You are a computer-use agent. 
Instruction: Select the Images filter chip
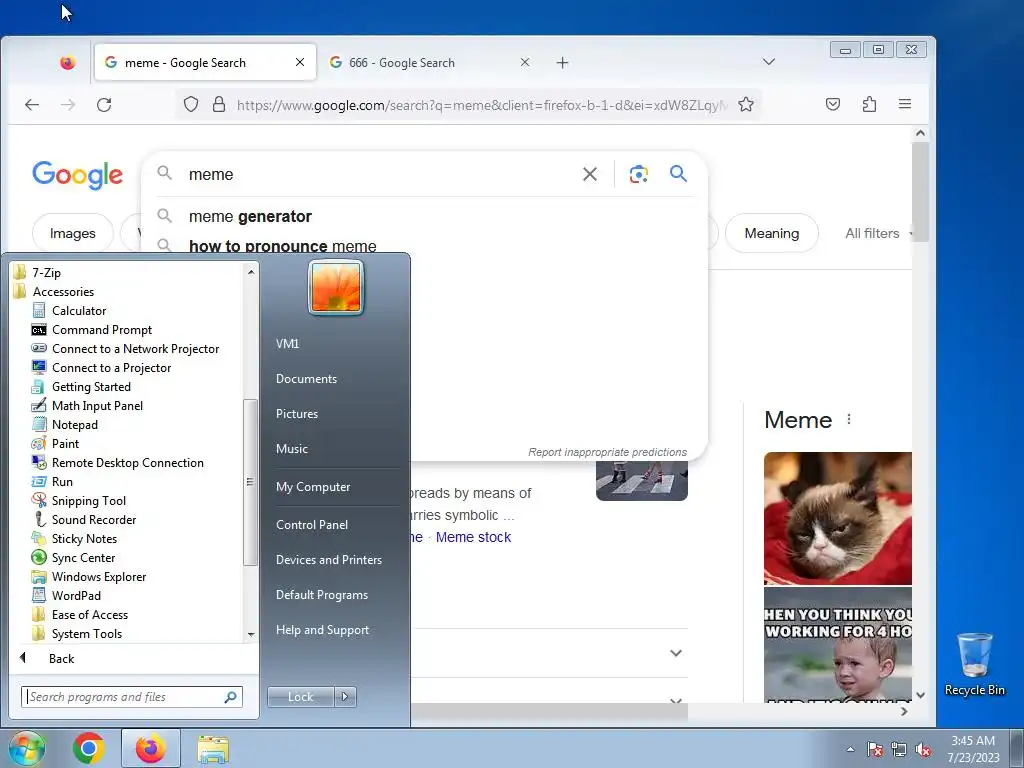click(72, 233)
